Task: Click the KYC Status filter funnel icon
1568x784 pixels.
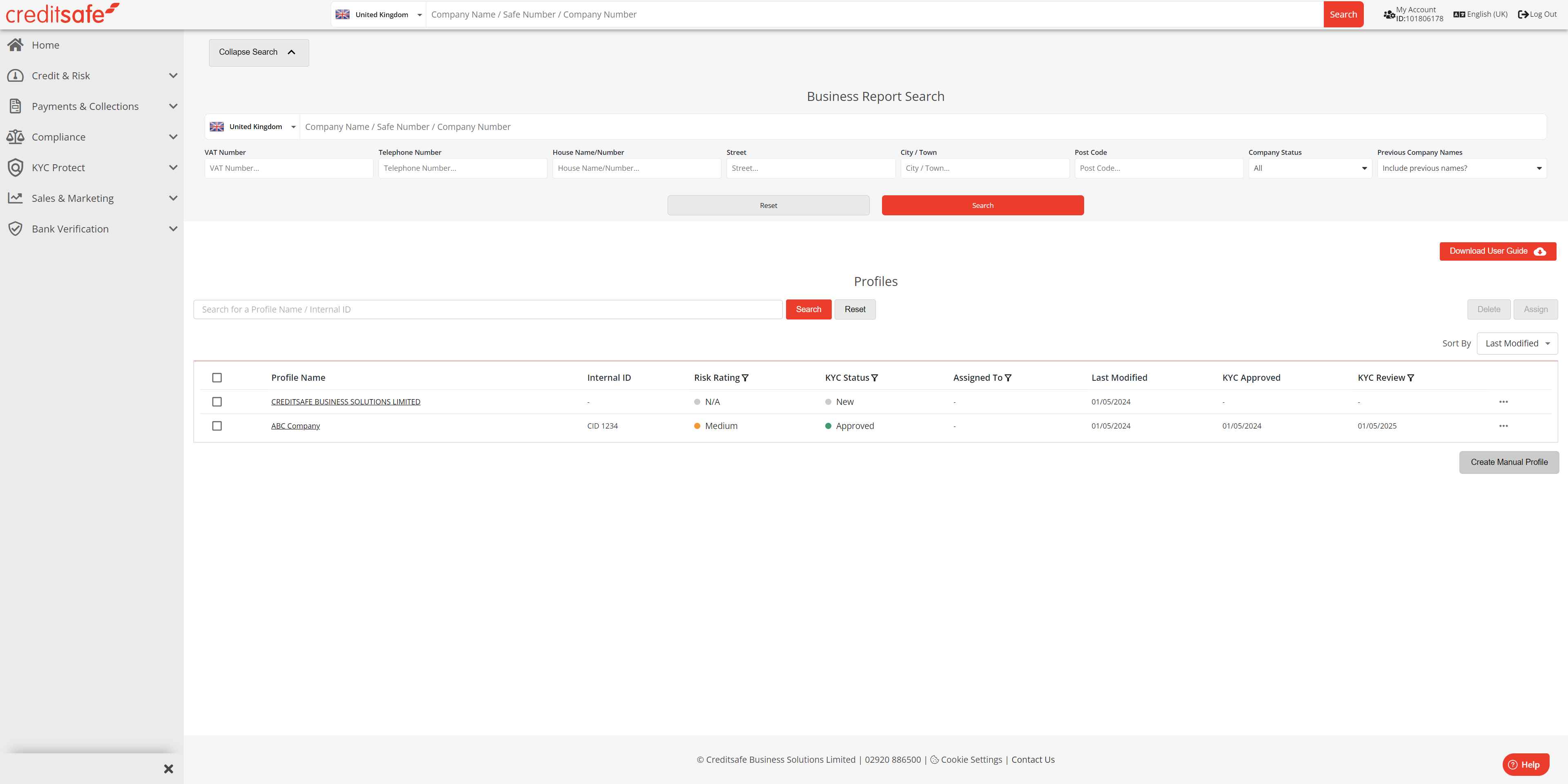Action: point(875,377)
